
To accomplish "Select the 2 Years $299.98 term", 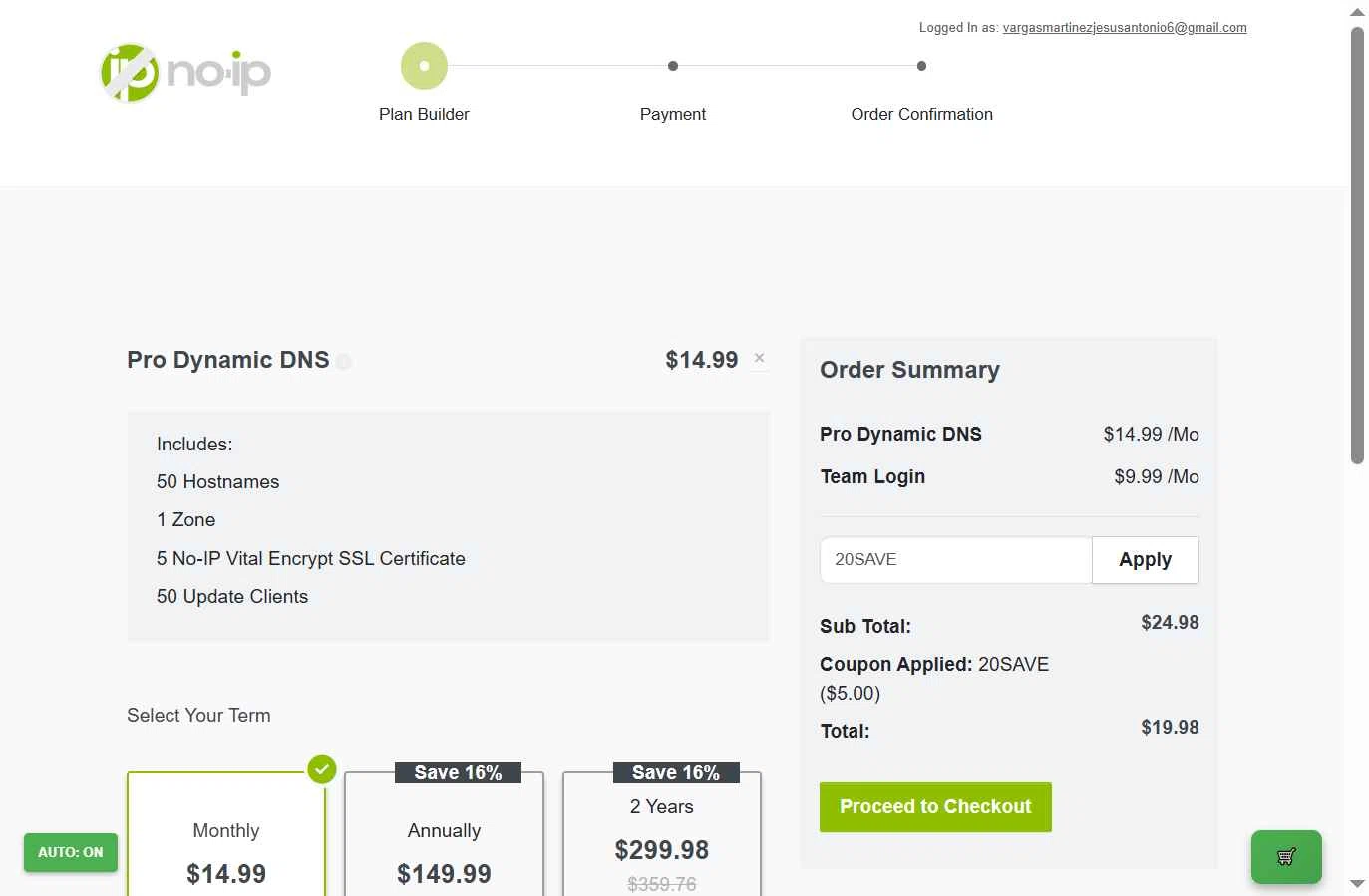I will pos(662,834).
